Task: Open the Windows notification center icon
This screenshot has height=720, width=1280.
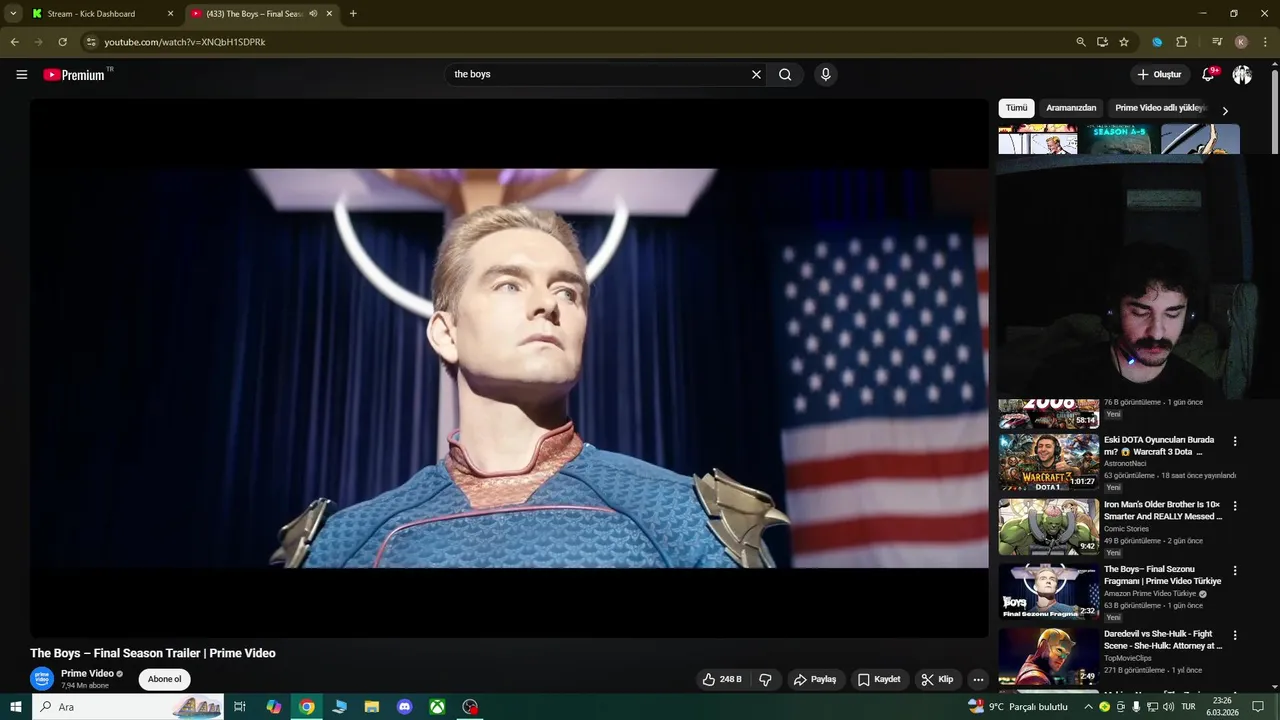Action: [x=1258, y=707]
